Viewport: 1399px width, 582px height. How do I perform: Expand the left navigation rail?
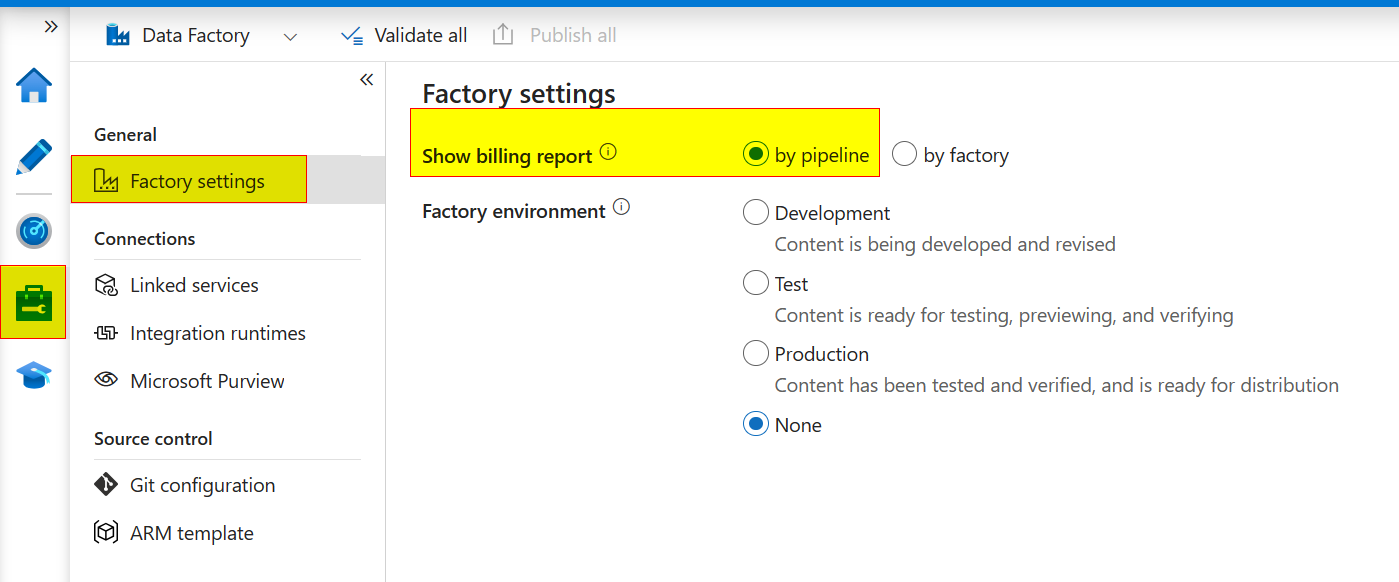[x=51, y=27]
